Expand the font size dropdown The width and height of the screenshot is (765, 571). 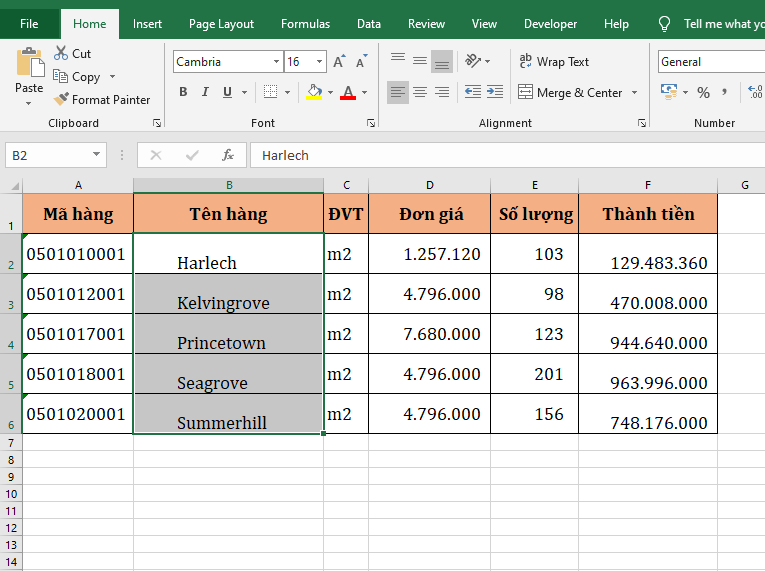(x=321, y=62)
